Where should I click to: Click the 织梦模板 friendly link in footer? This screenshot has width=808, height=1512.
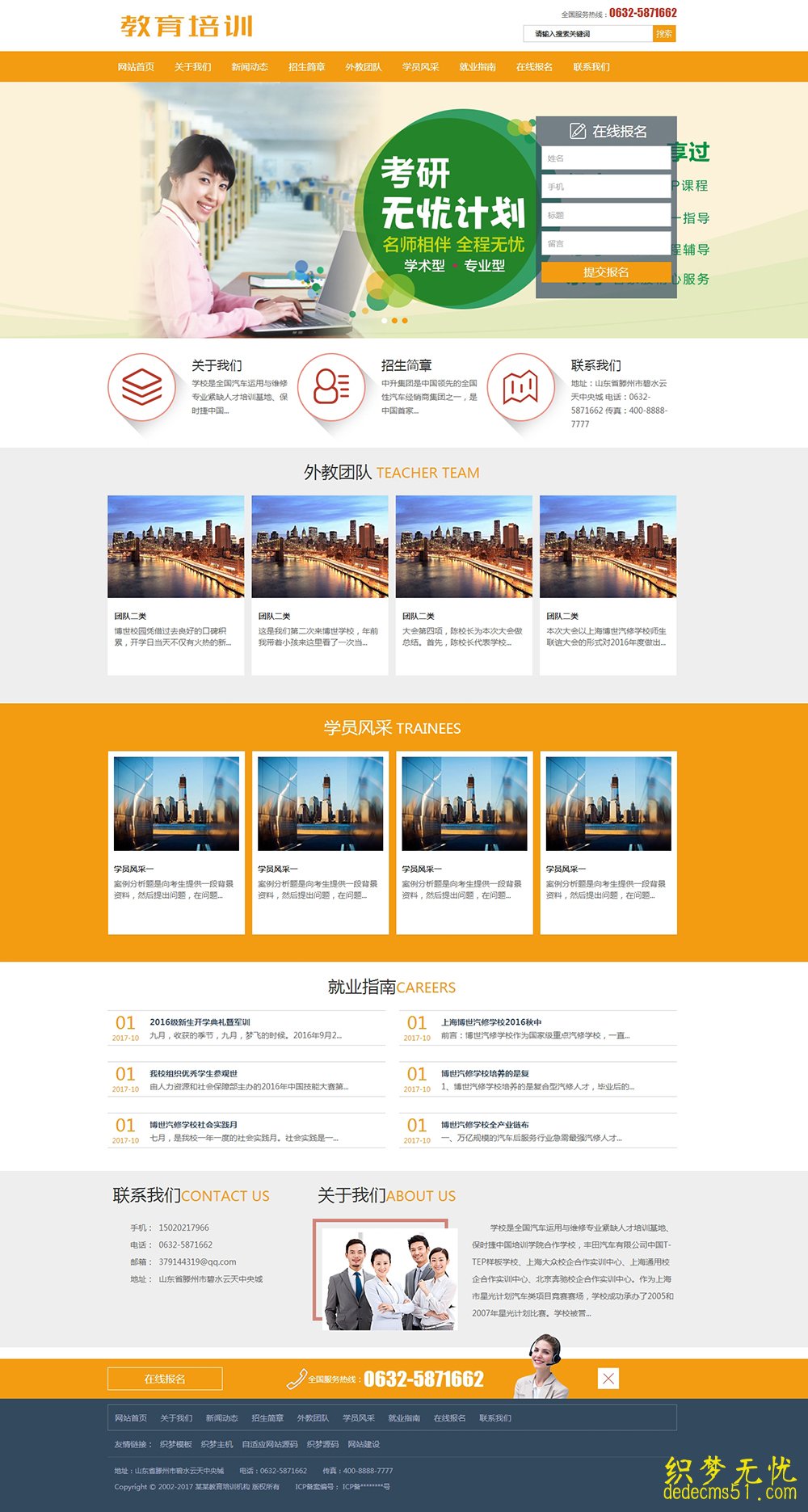(x=175, y=1444)
